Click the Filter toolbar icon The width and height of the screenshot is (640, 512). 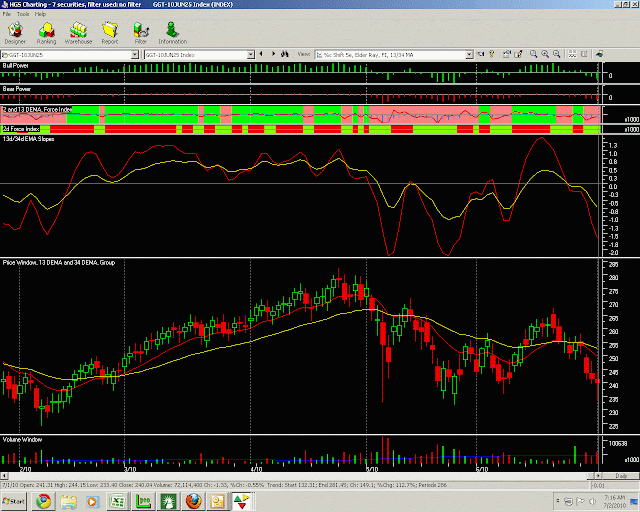[x=141, y=33]
